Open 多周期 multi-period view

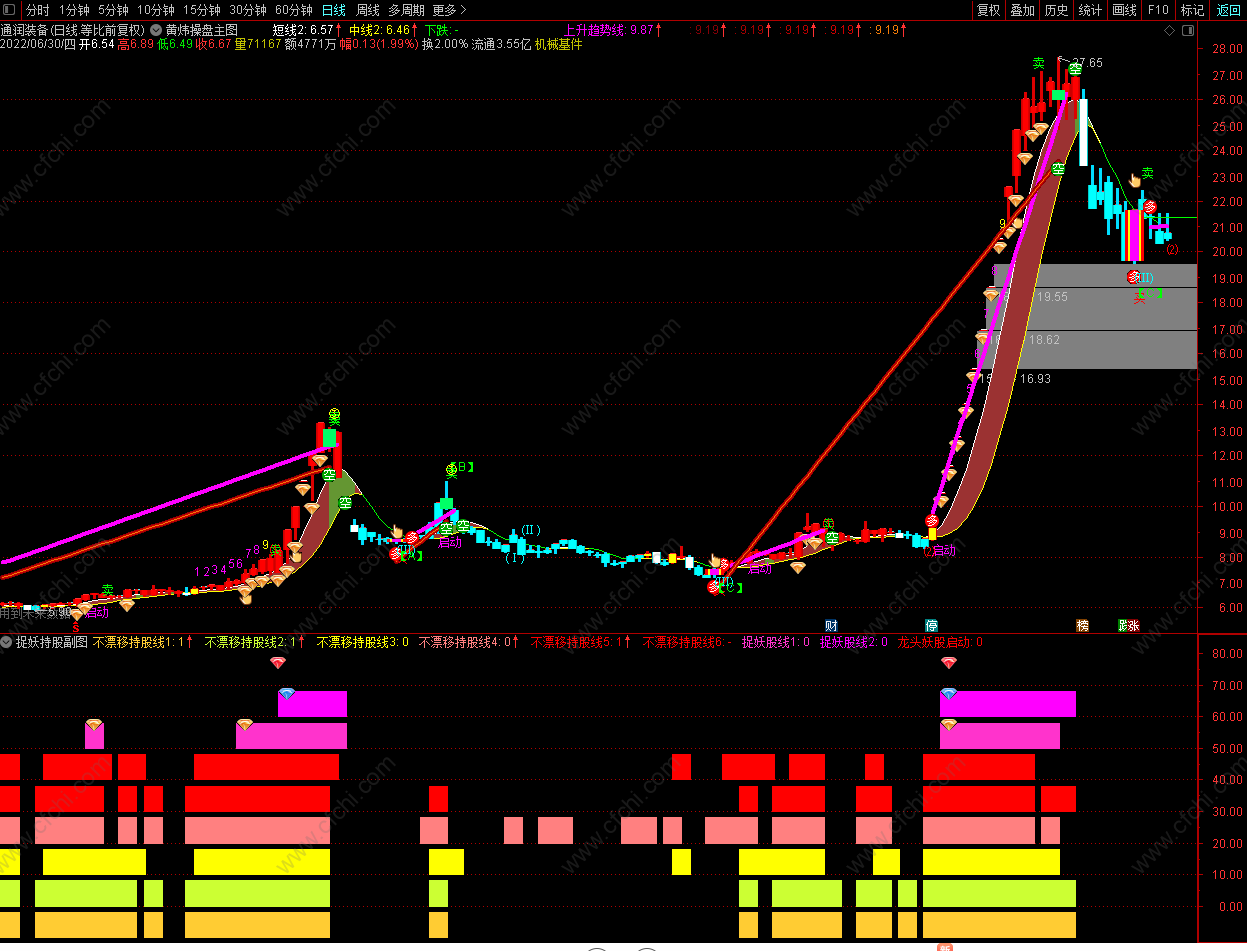tap(407, 10)
